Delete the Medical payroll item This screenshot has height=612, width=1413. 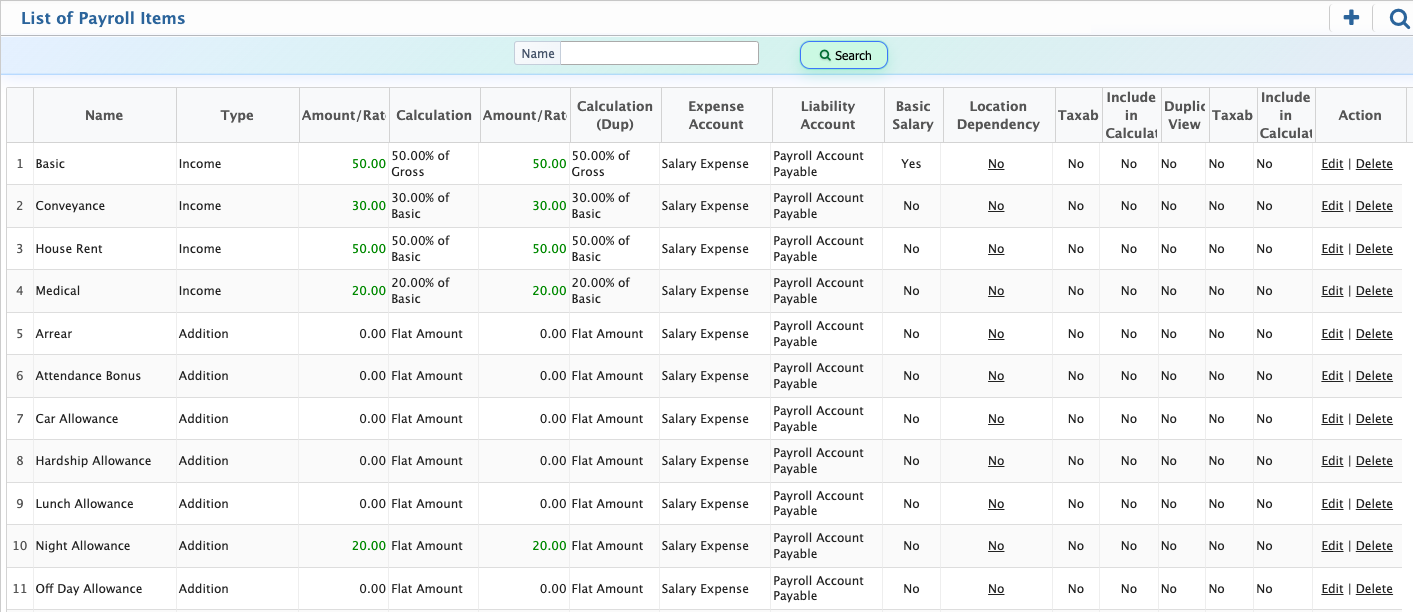tap(1374, 291)
